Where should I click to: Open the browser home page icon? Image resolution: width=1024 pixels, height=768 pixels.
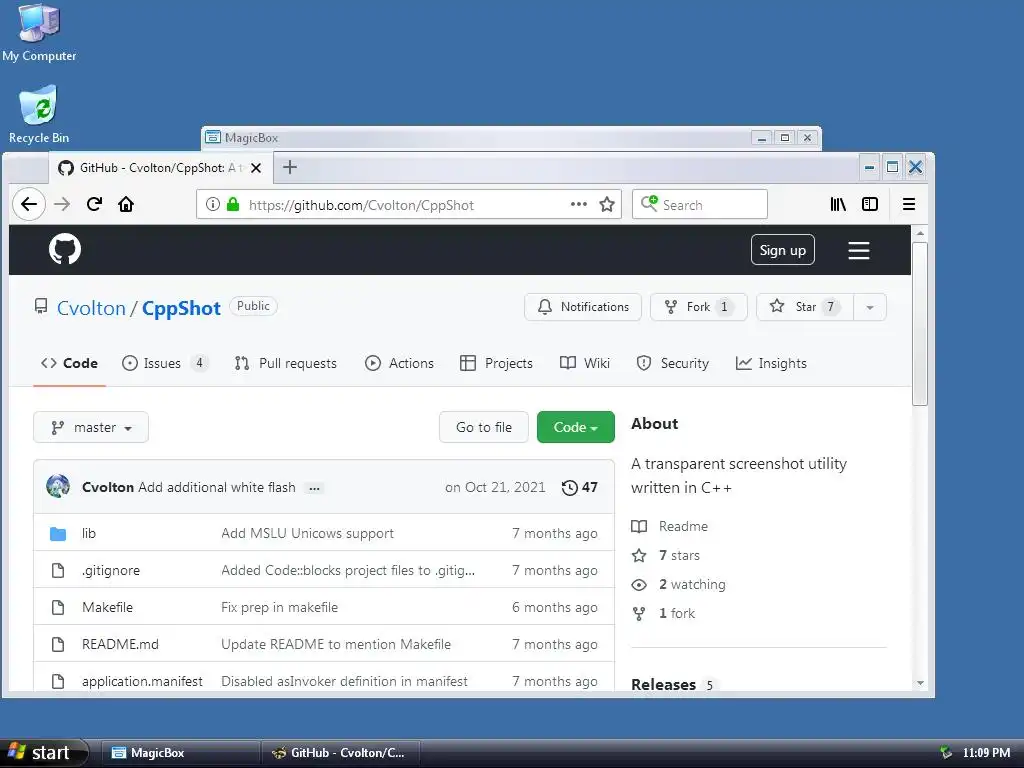pyautogui.click(x=126, y=204)
